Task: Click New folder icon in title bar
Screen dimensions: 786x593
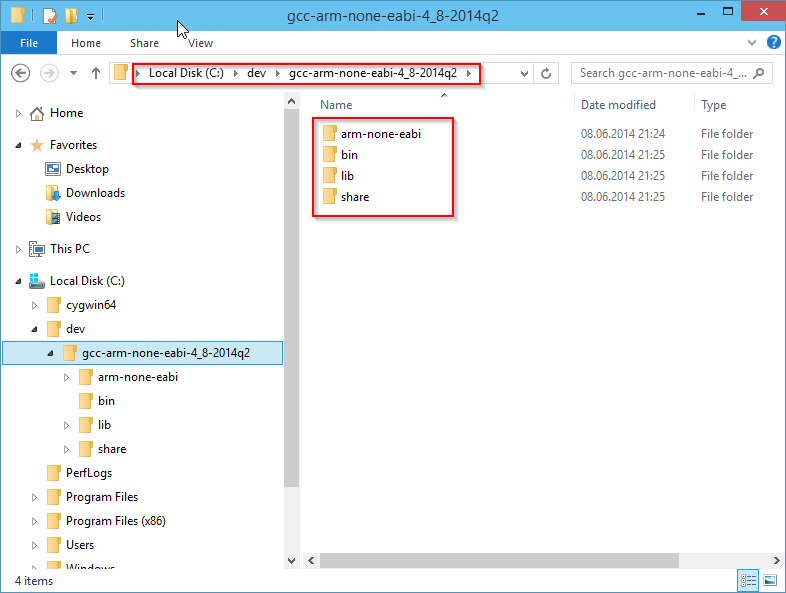Action: click(72, 16)
